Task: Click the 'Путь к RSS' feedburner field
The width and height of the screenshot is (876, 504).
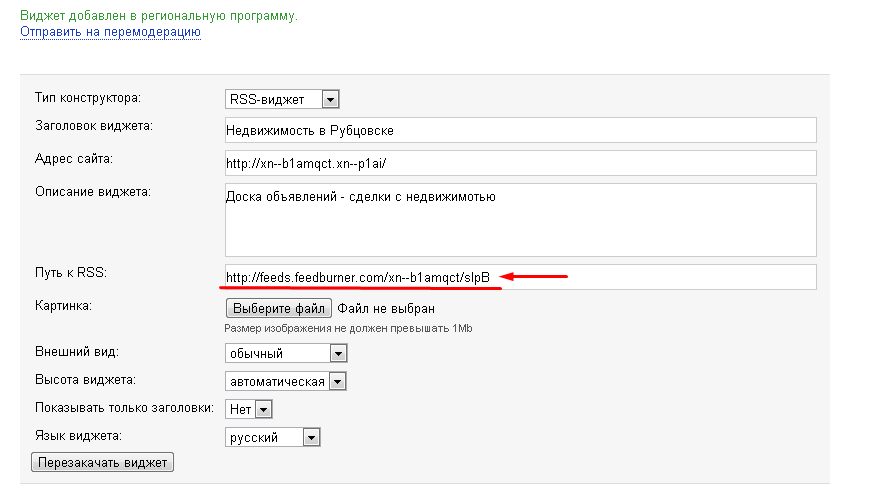Action: (x=521, y=277)
